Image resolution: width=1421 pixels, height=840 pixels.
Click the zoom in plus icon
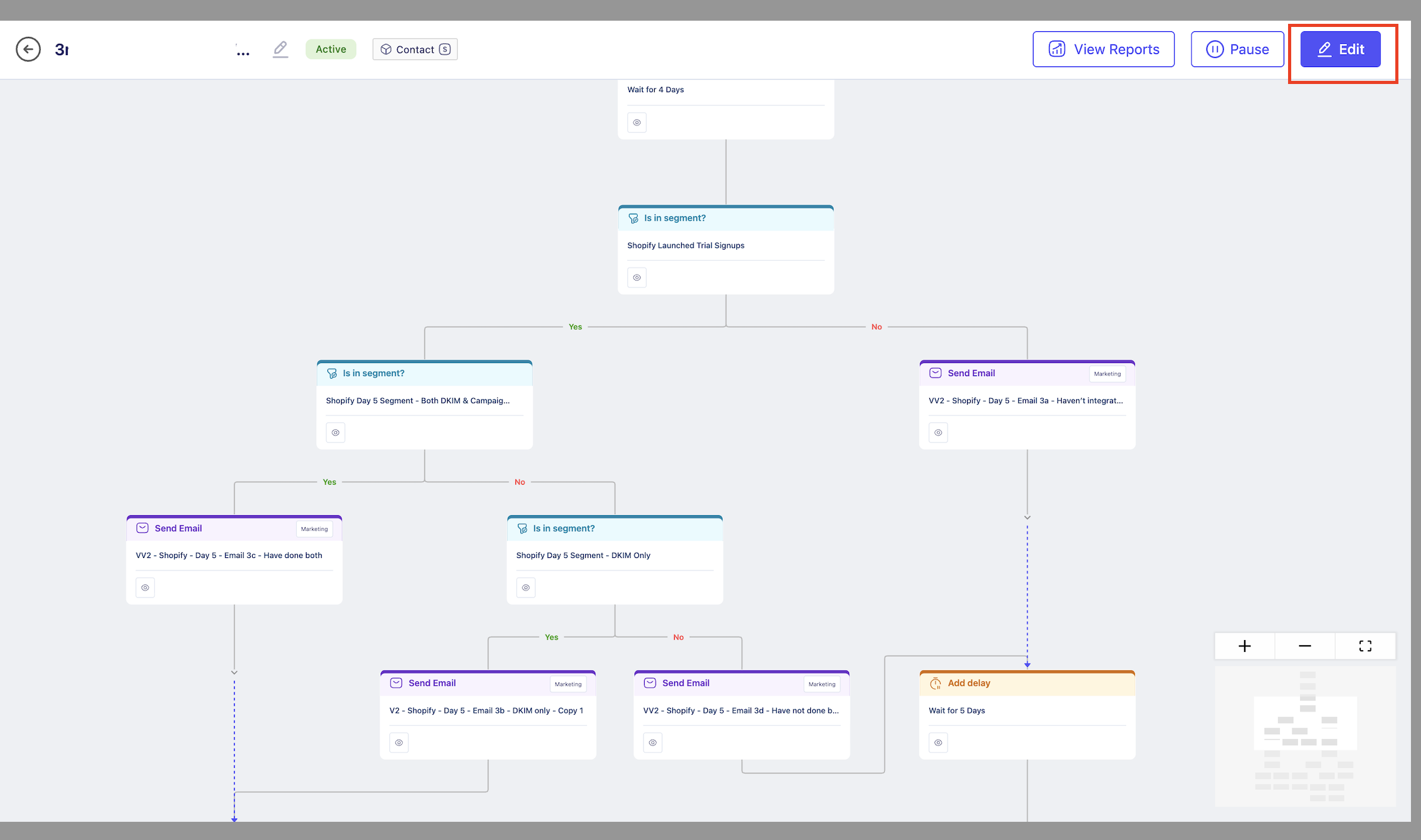[x=1244, y=646]
